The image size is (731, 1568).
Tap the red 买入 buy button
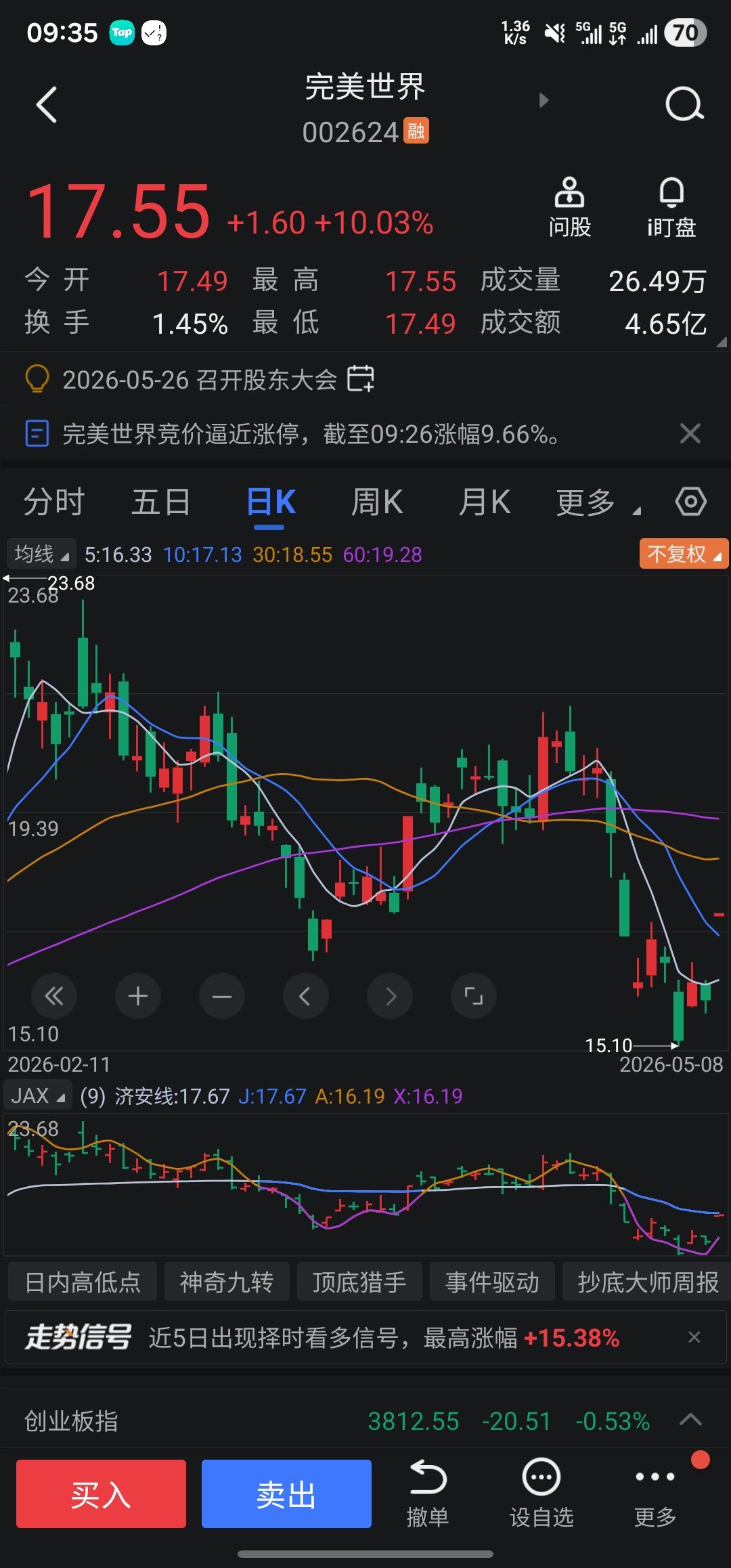[x=101, y=1494]
